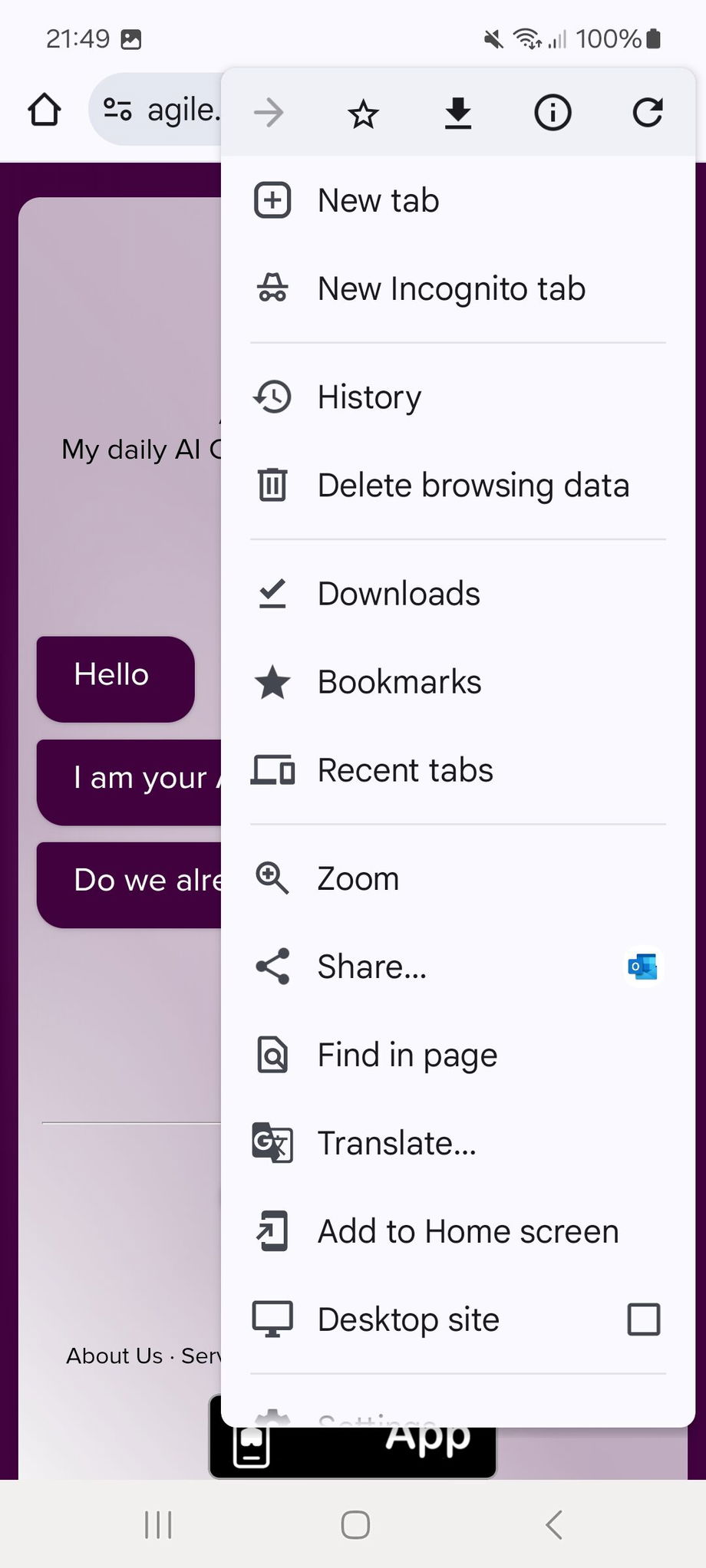Tap the download page arrow icon
This screenshot has width=706, height=1568.
(458, 114)
